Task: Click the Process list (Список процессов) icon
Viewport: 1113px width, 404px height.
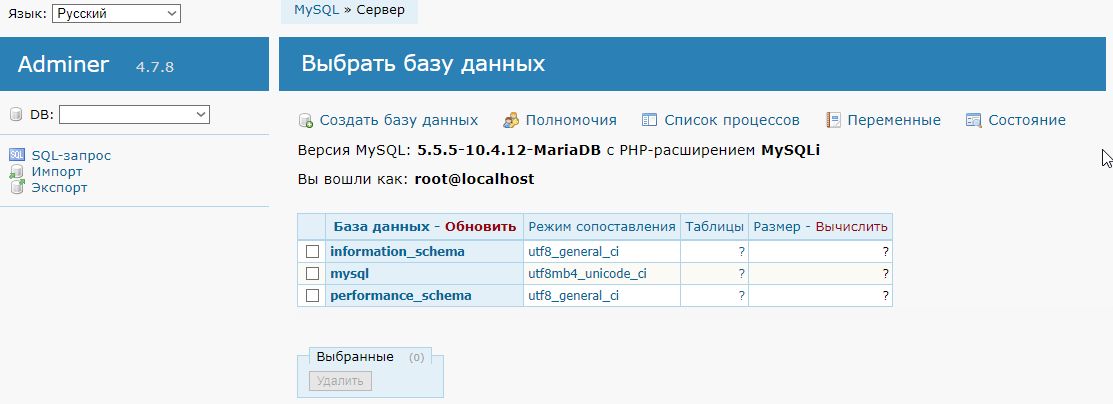Action: (649, 120)
